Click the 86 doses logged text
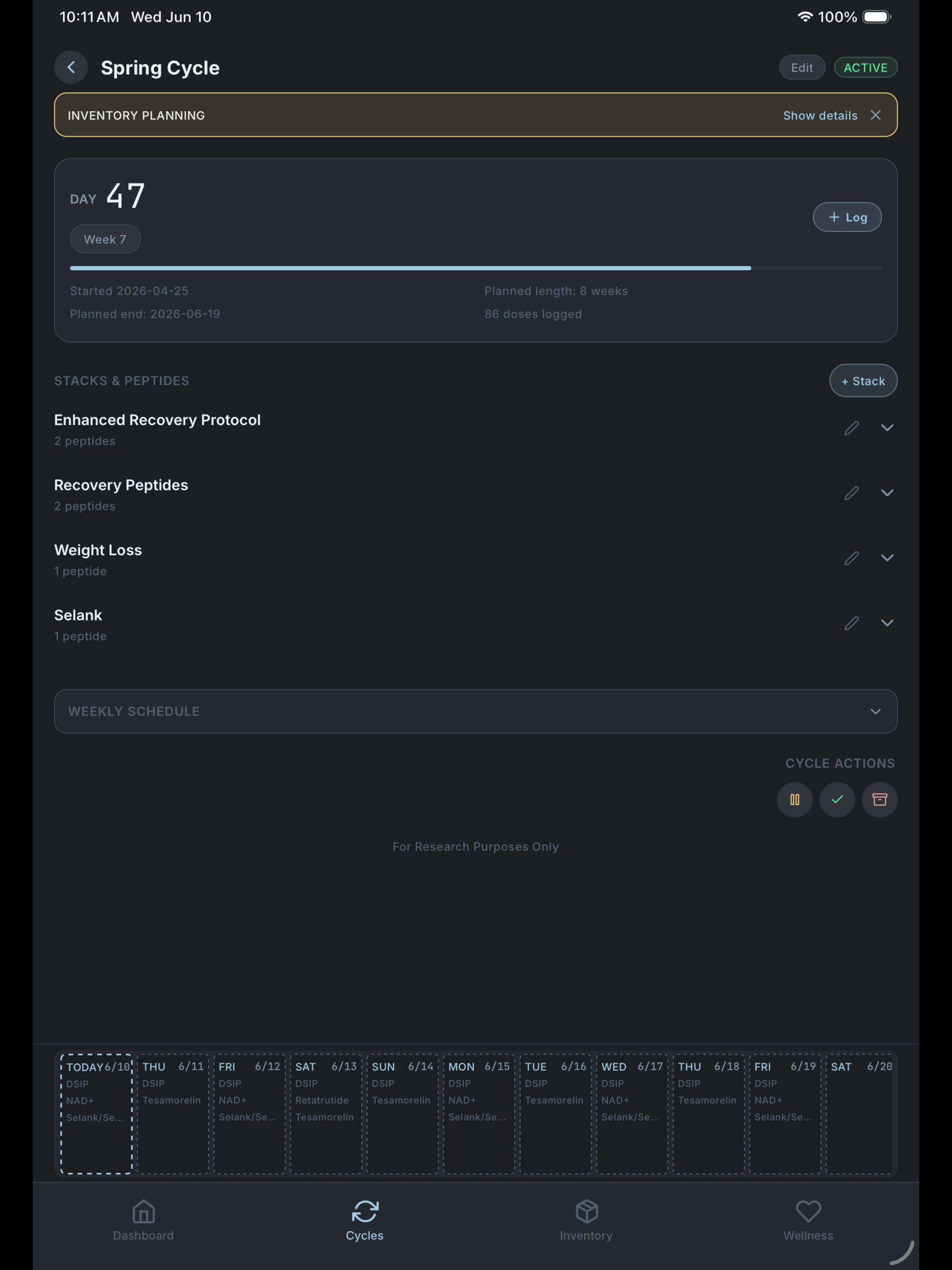 click(533, 314)
